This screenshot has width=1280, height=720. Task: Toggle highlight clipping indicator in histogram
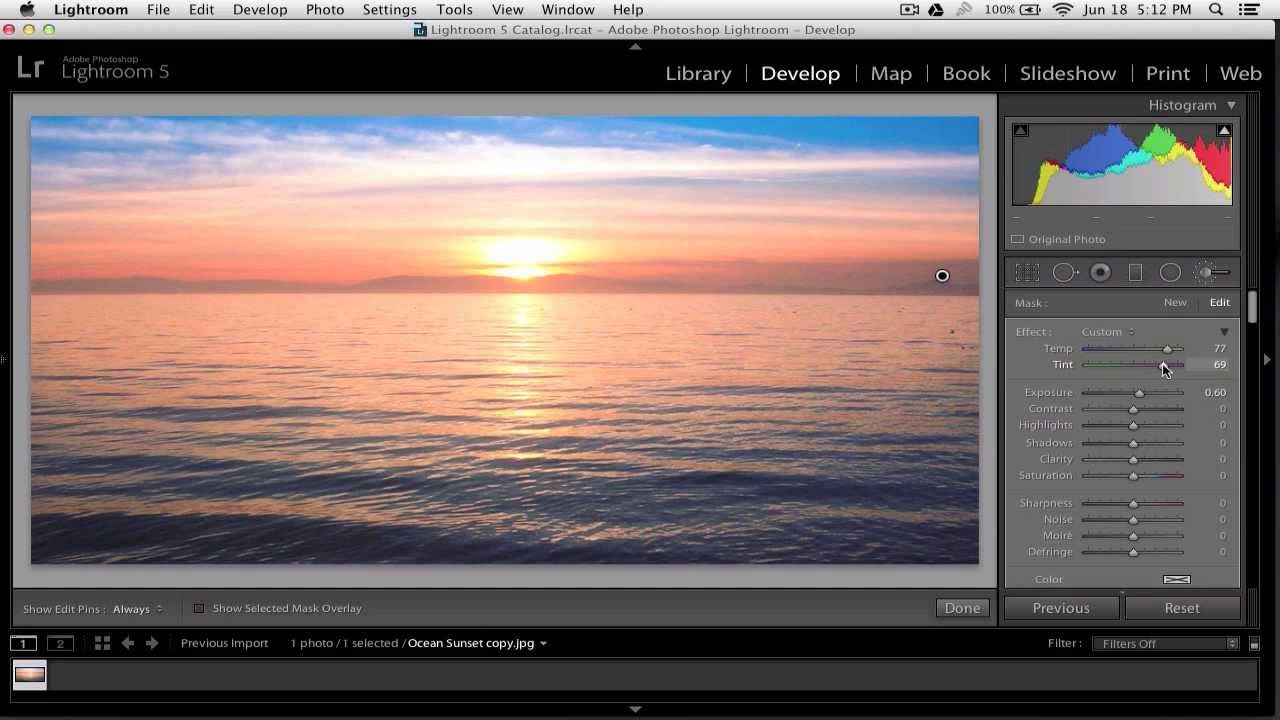tap(1224, 130)
